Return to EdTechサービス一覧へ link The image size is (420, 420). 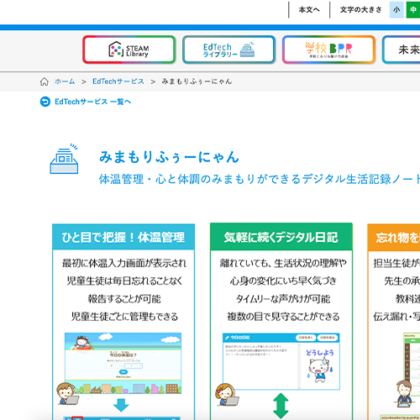coord(93,102)
